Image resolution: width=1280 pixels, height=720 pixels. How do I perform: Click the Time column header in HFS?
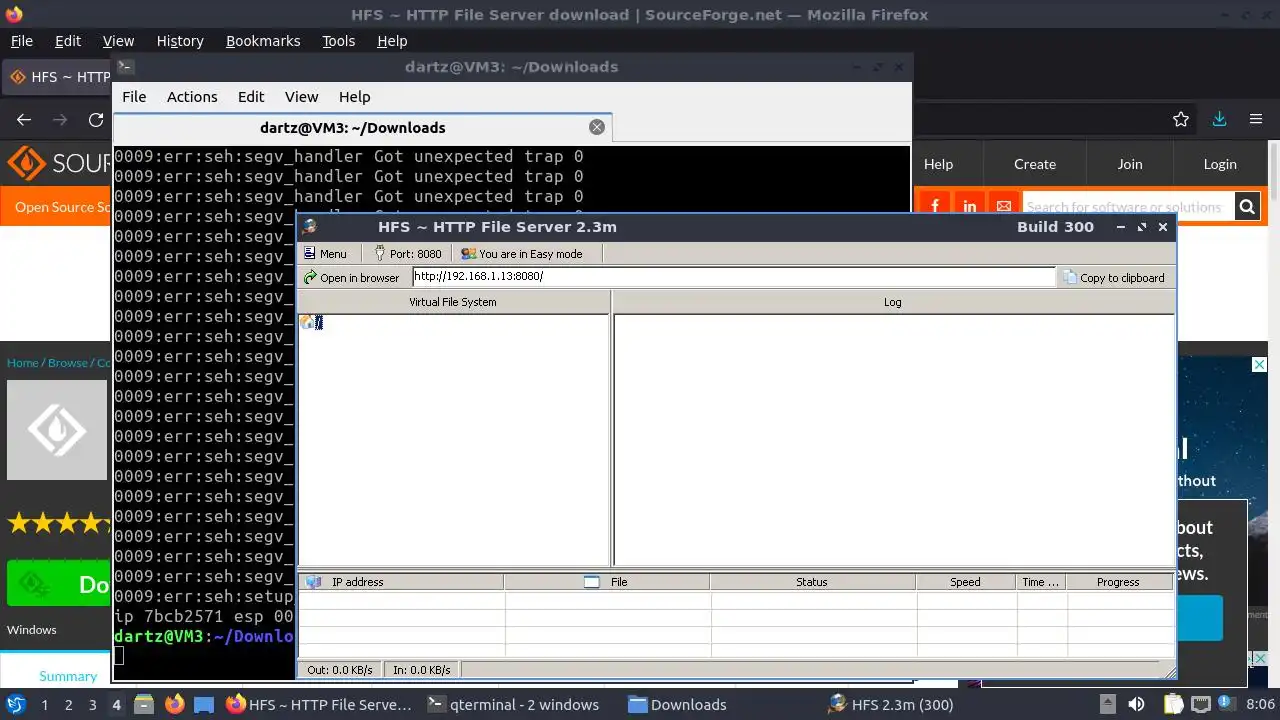coord(1041,582)
